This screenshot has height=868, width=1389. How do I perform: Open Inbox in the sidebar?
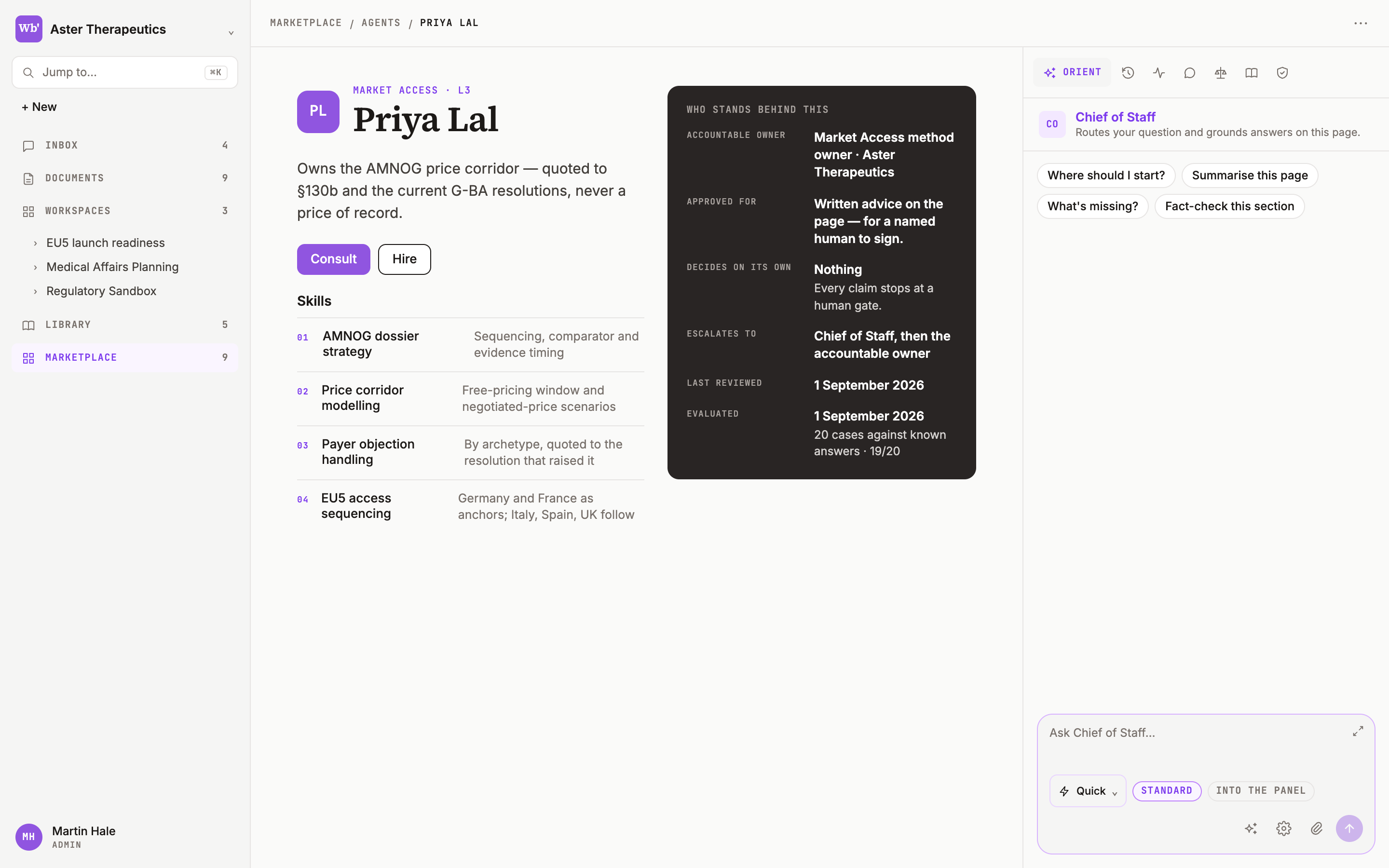click(124, 145)
